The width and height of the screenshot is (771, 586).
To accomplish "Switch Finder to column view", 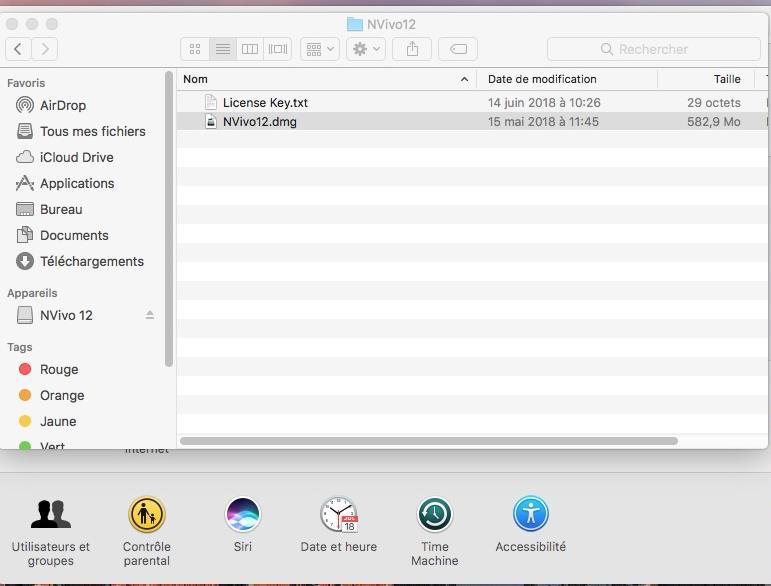I will (x=250, y=49).
